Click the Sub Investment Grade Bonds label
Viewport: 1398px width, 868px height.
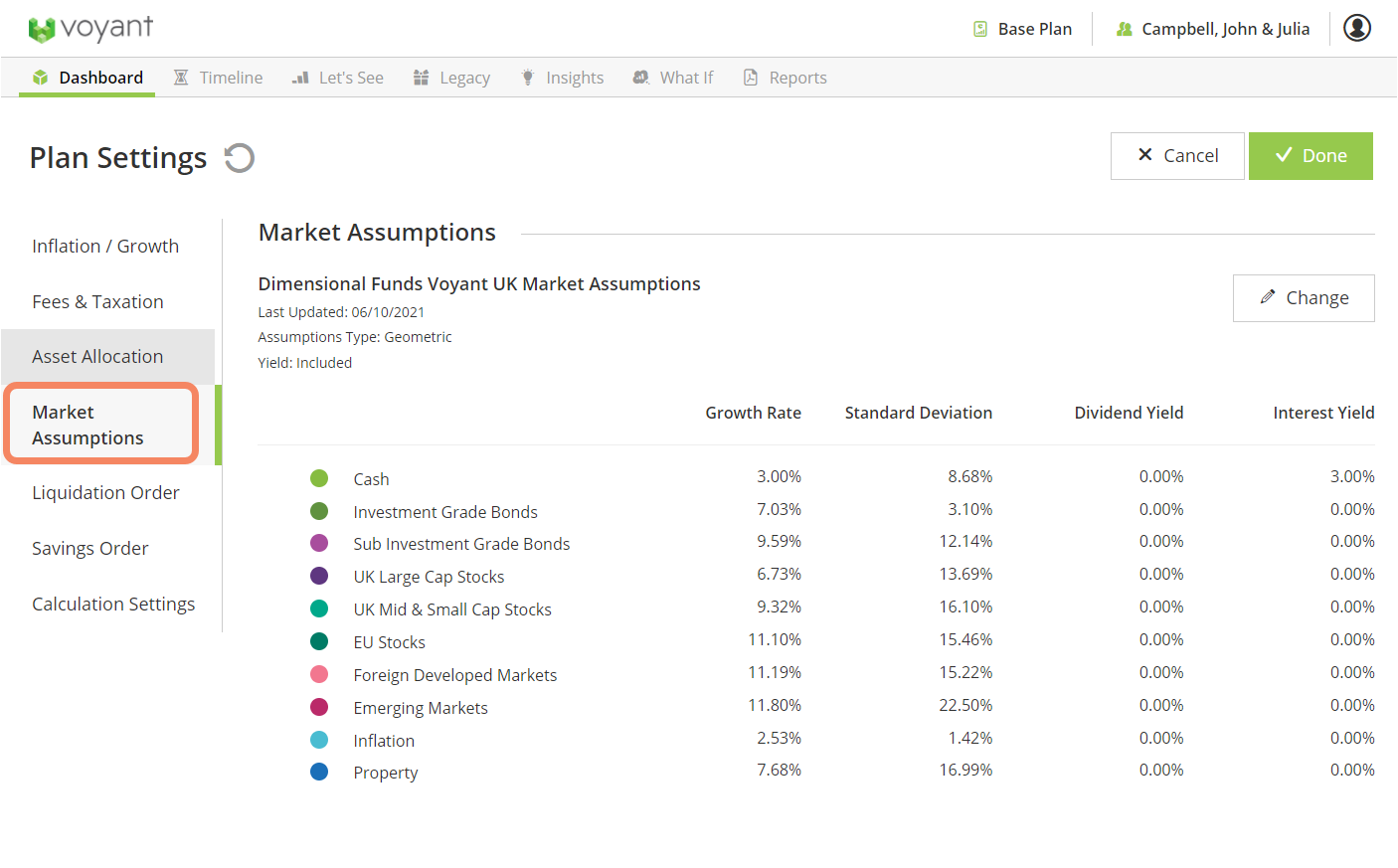461,544
